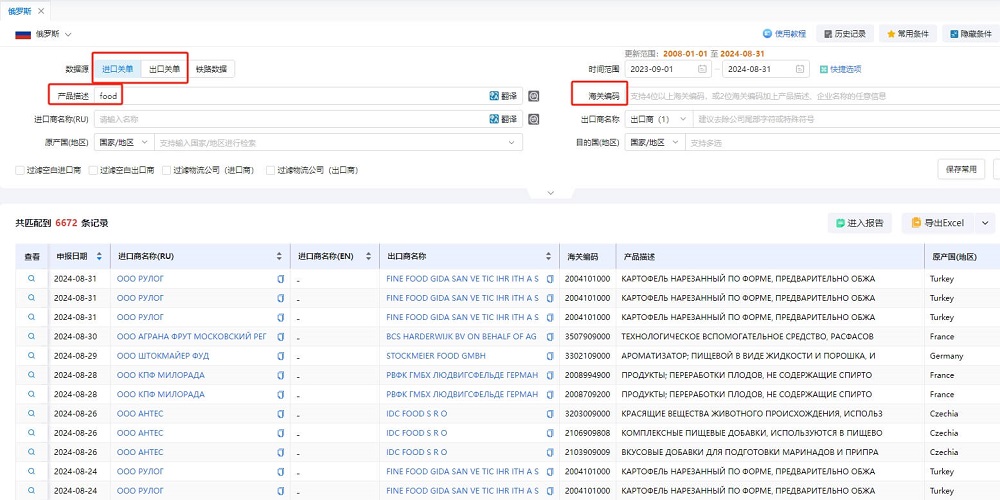Open the 使用教程 tutorial link
Viewport: 1000px width, 500px height.
[784, 34]
